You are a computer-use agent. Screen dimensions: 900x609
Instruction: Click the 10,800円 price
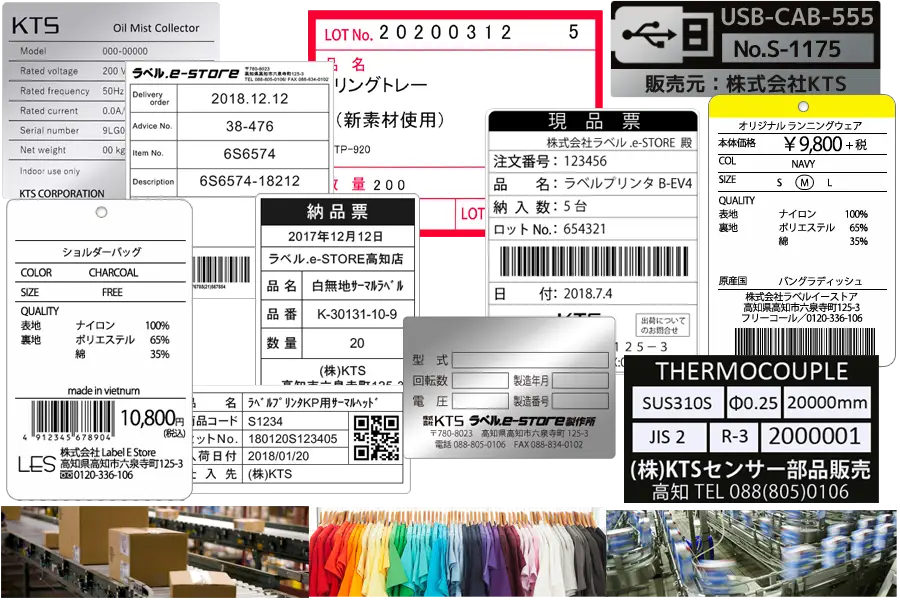pyautogui.click(x=152, y=418)
